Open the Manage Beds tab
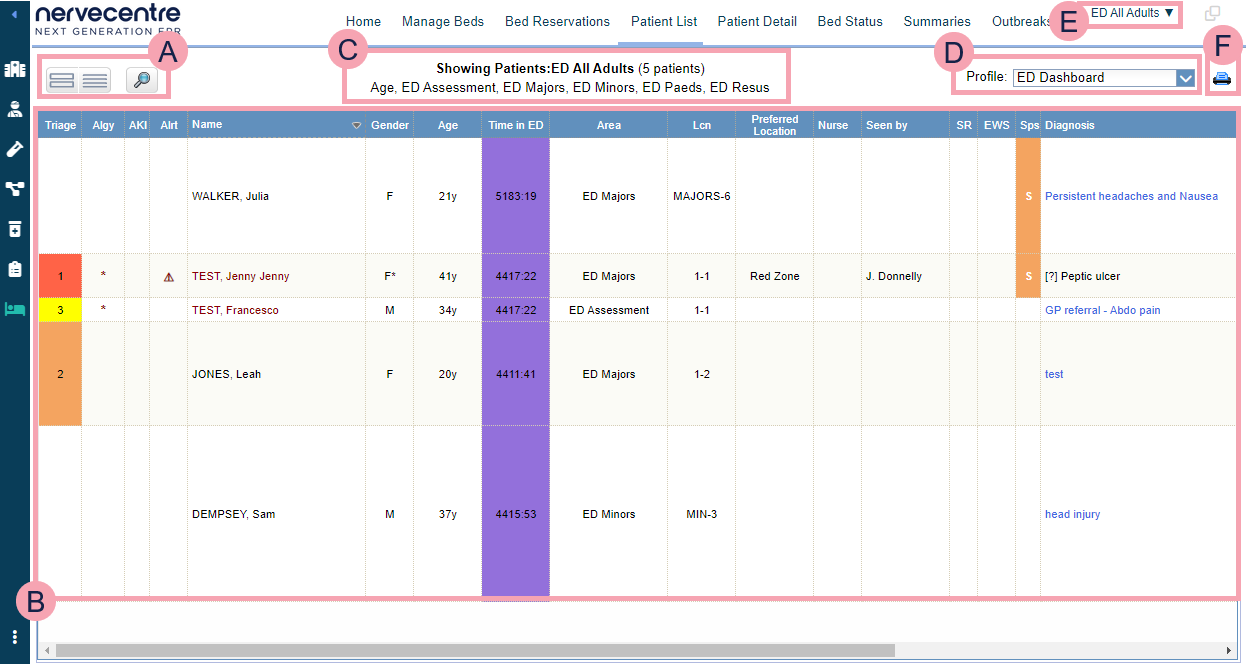 click(442, 21)
